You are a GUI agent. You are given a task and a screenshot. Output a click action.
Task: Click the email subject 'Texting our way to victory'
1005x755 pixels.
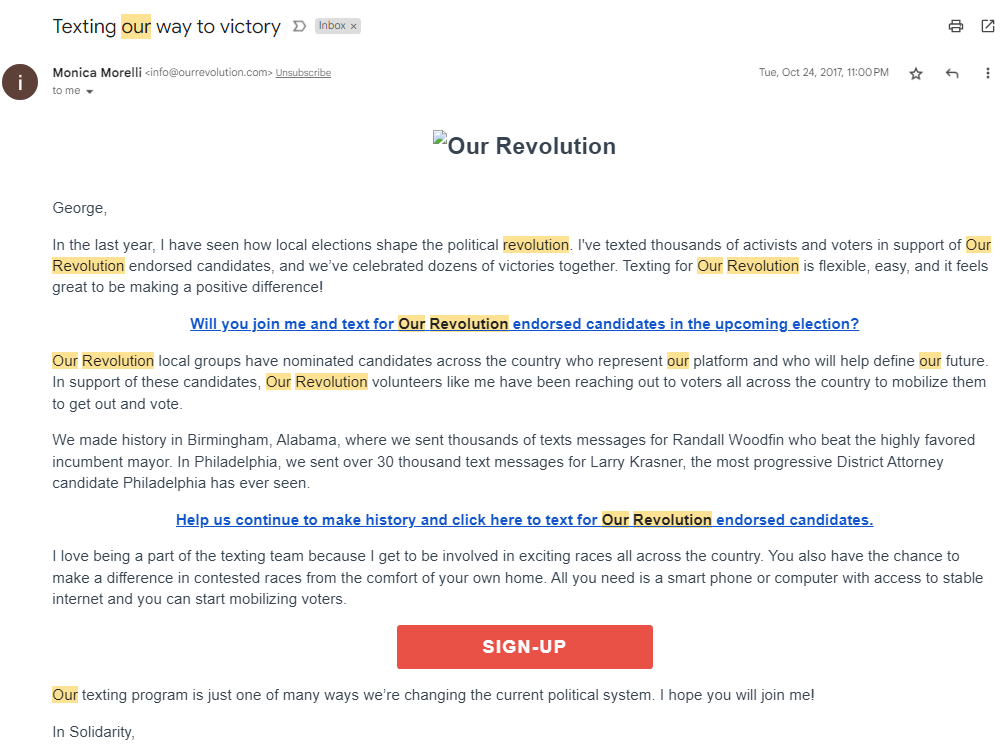[x=166, y=27]
